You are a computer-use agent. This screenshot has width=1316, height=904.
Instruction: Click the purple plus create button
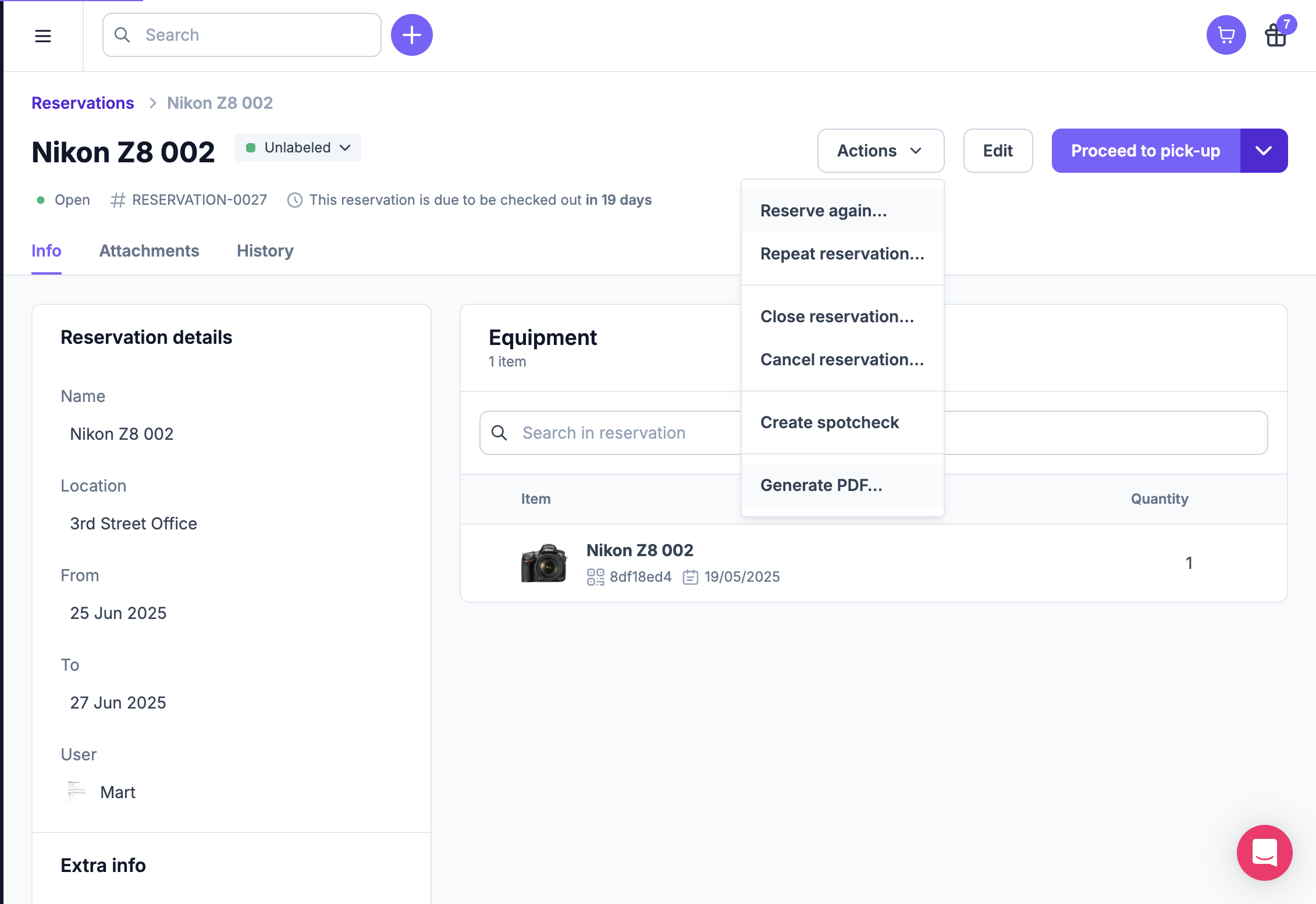[x=412, y=35]
